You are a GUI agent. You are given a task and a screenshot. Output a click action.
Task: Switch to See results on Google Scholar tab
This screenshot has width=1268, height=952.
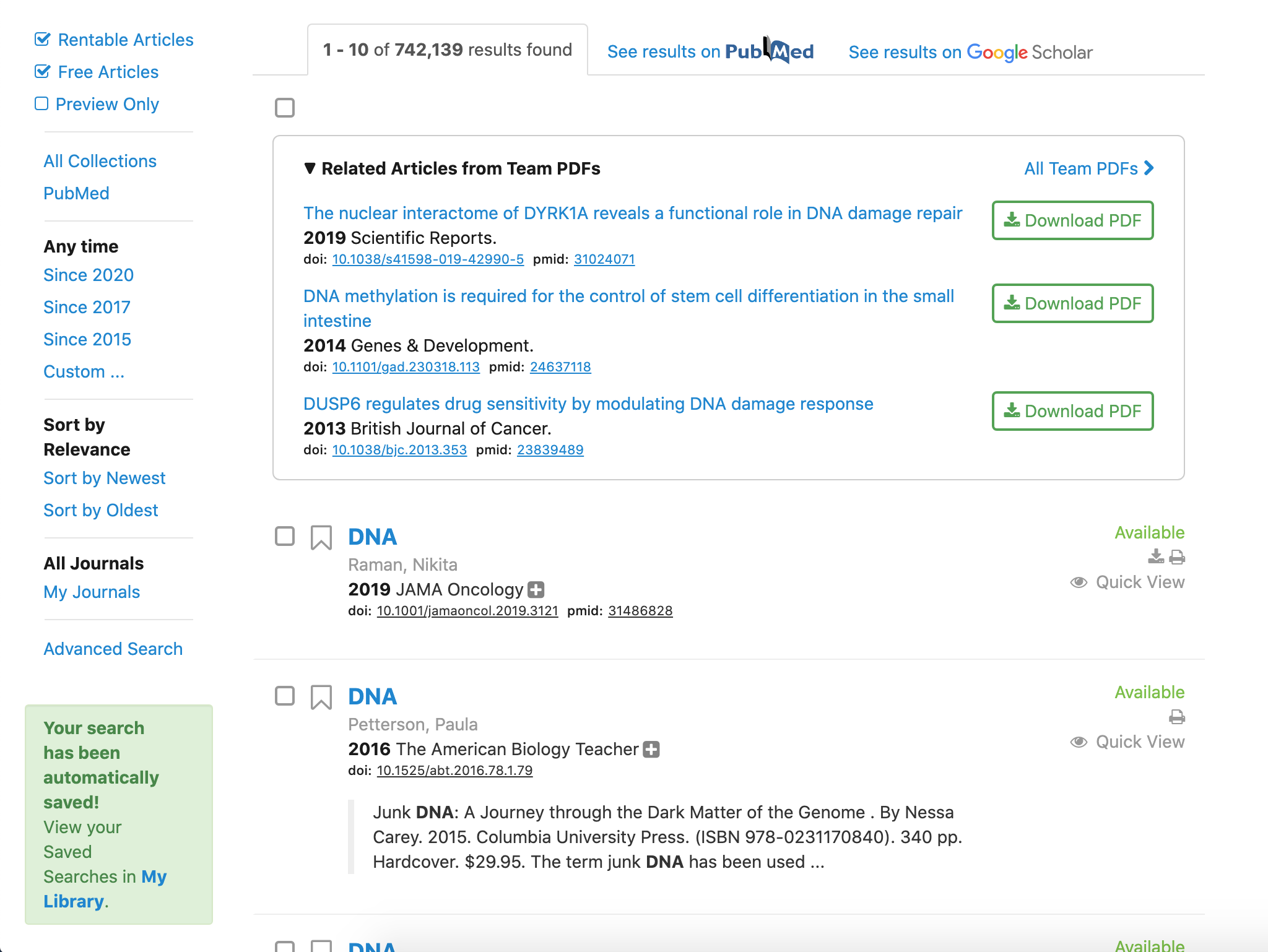pyautogui.click(x=970, y=52)
